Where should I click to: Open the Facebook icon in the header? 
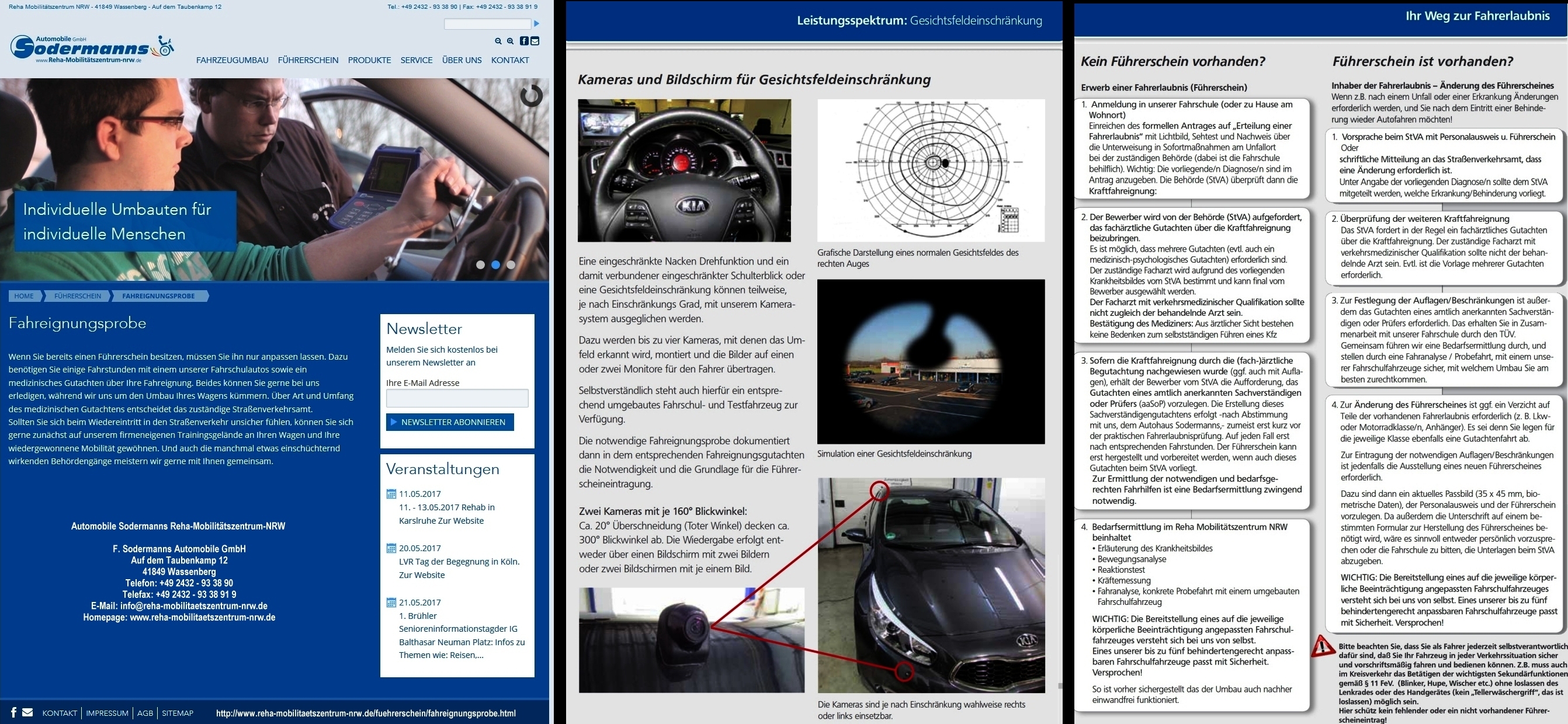(x=524, y=41)
